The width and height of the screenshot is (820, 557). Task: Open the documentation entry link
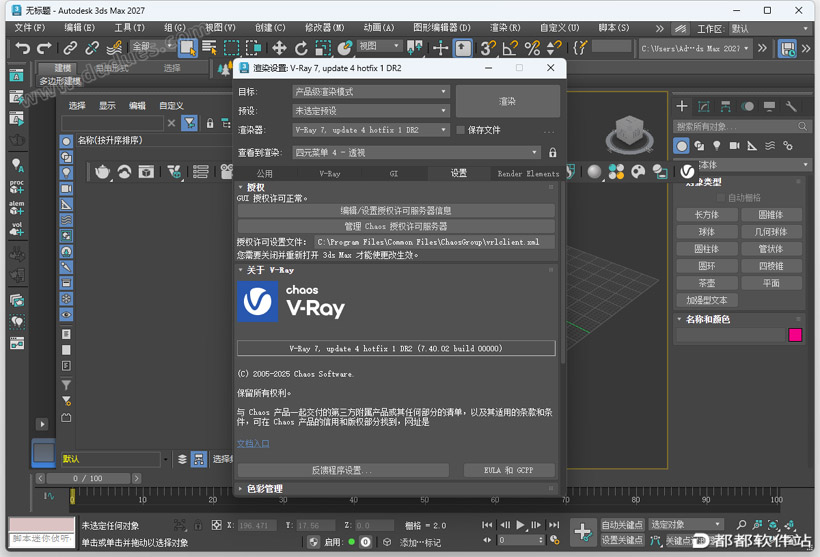pos(253,444)
